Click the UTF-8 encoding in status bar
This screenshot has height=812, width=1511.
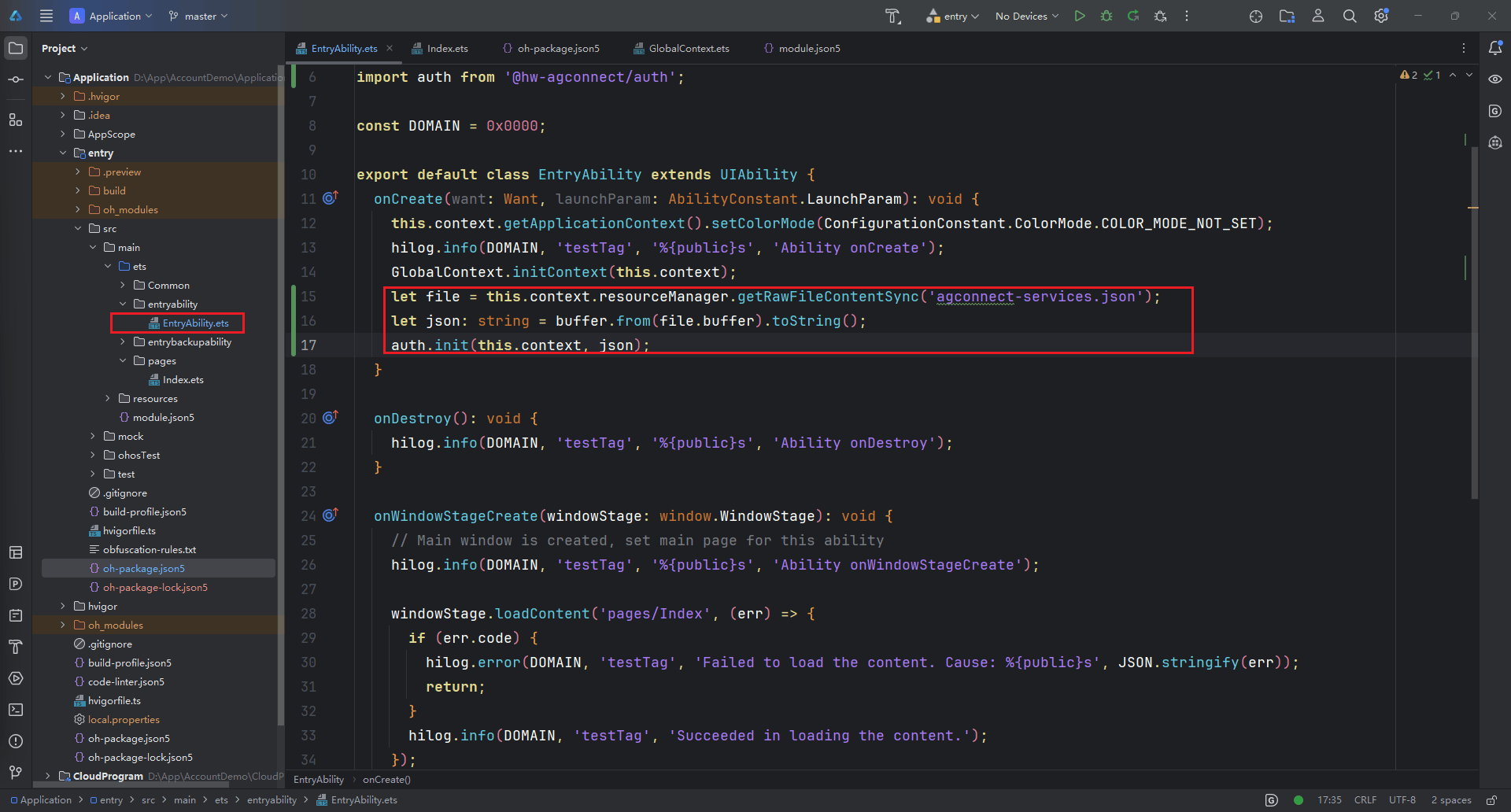point(1402,800)
